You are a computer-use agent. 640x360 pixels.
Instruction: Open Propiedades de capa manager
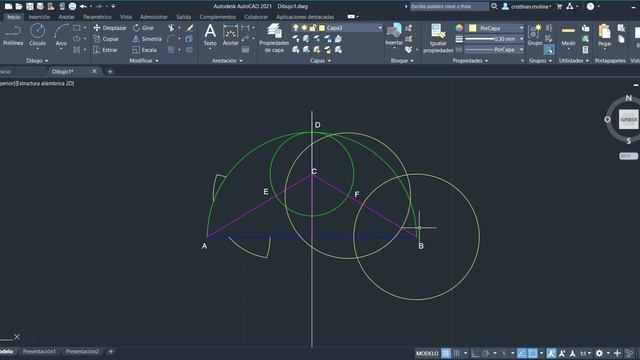pos(274,38)
